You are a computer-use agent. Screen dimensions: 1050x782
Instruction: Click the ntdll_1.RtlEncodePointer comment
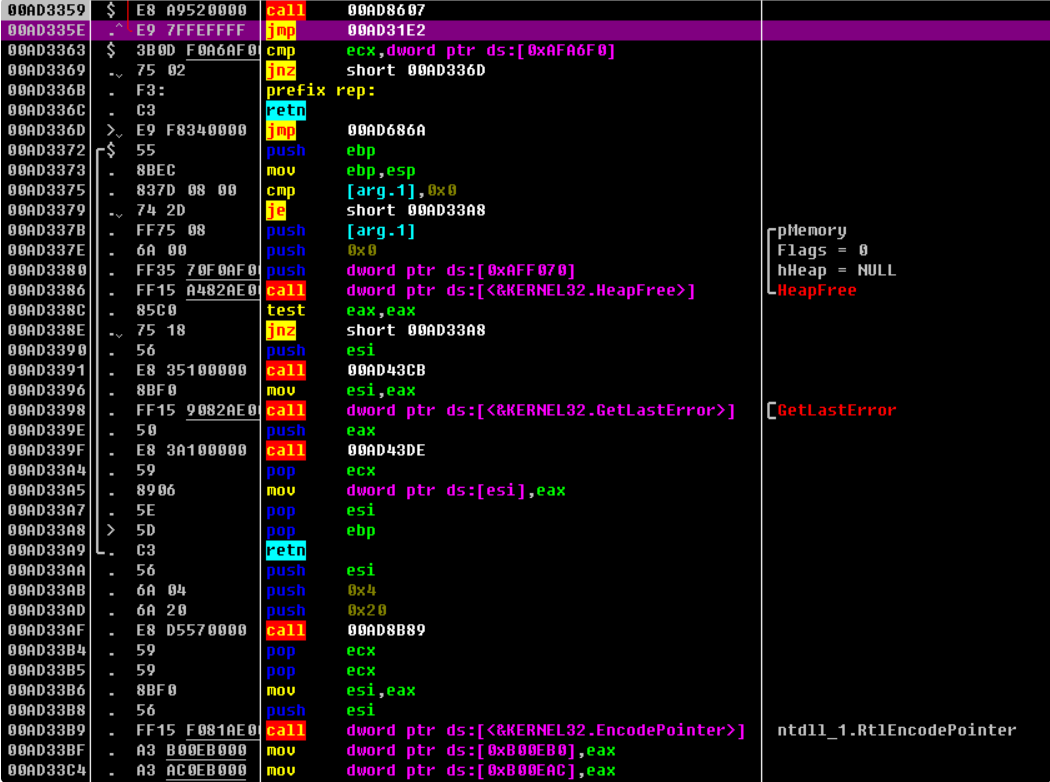896,730
